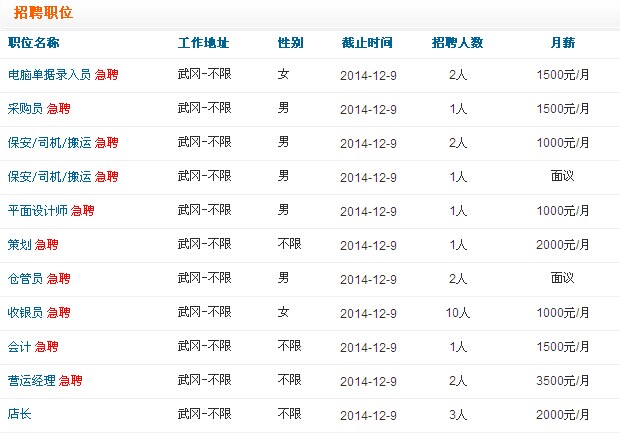Click the 急聘 tag beside 营运经理
This screenshot has width=620, height=443.
(70, 381)
